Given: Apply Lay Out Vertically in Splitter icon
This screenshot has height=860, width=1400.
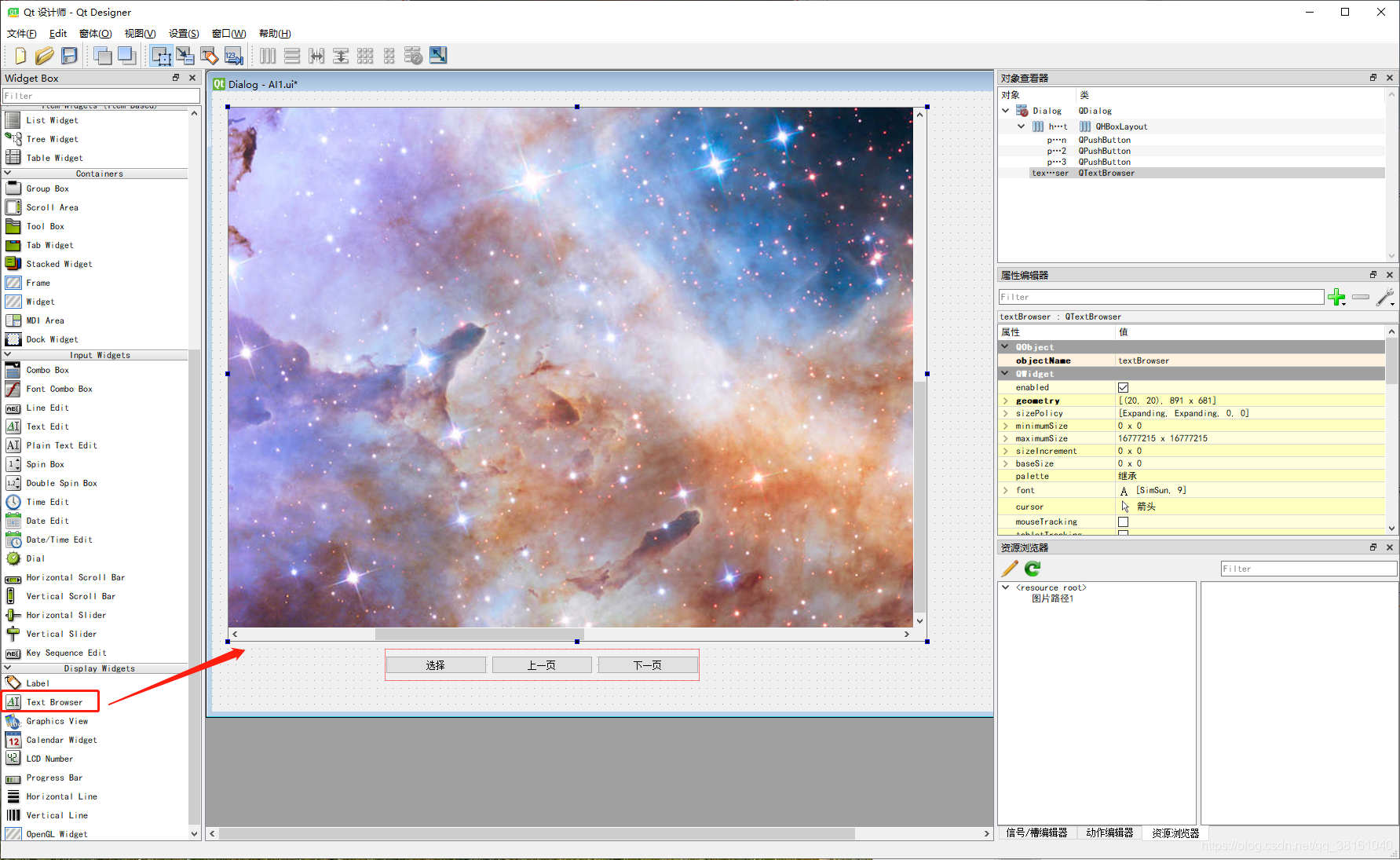Looking at the screenshot, I should [x=341, y=56].
